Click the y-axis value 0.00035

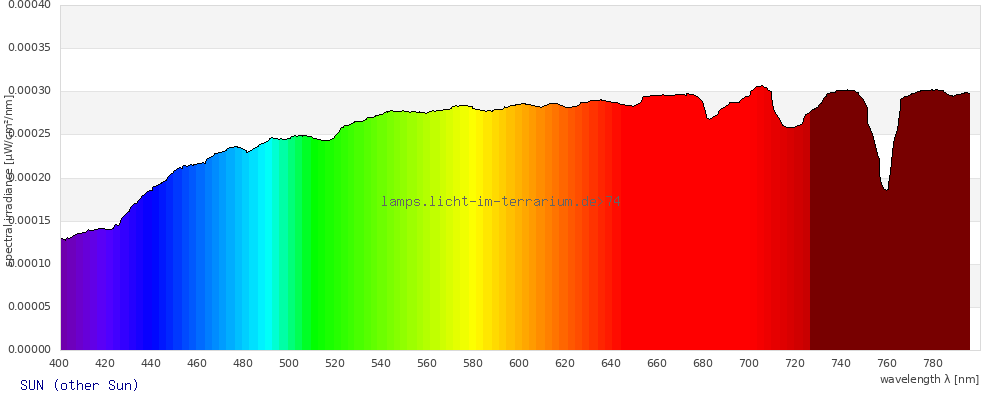[29, 48]
